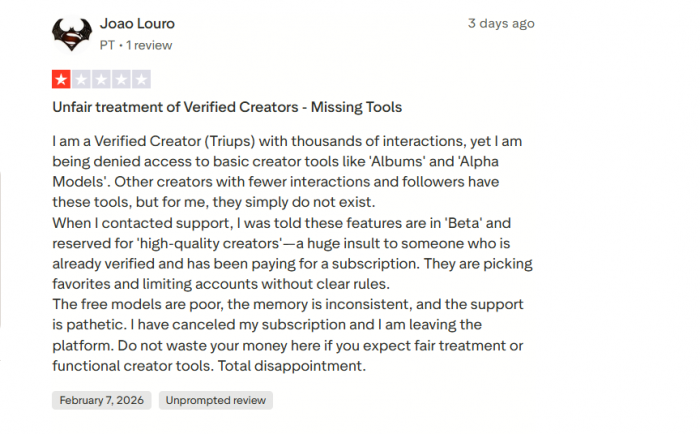Click the "Unprompted review" label
The width and height of the screenshot is (700, 434).
215,400
